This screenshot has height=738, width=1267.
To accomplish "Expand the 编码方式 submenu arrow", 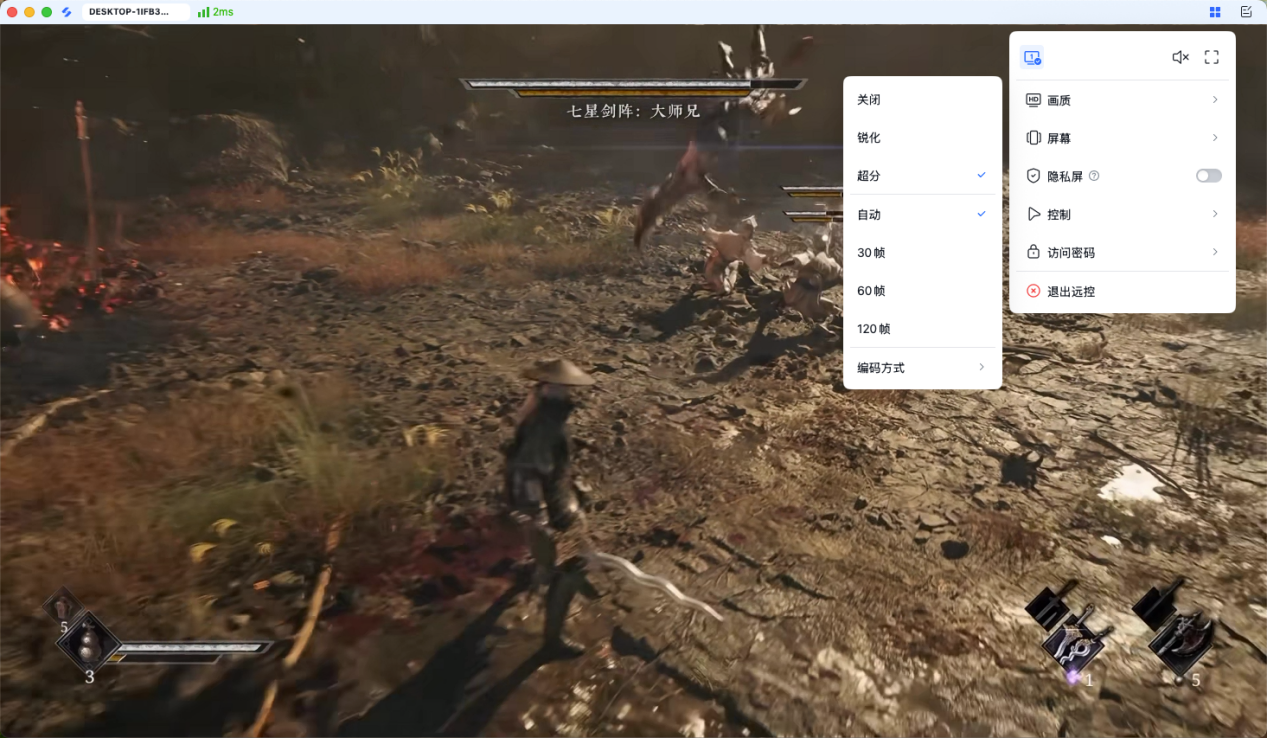I will click(981, 367).
